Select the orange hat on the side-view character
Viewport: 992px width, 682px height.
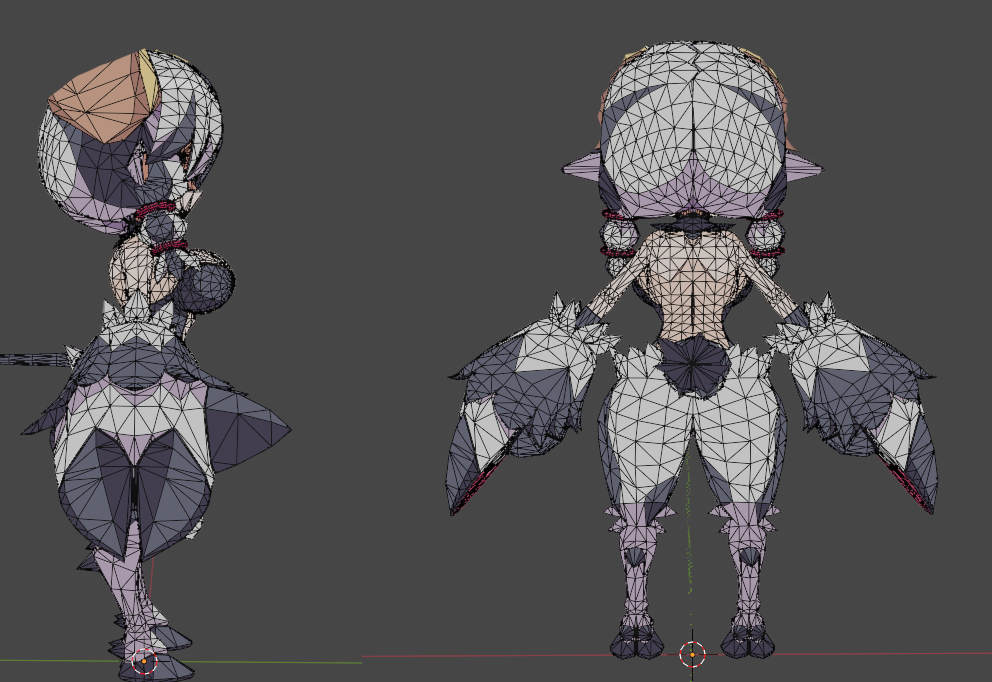102,97
